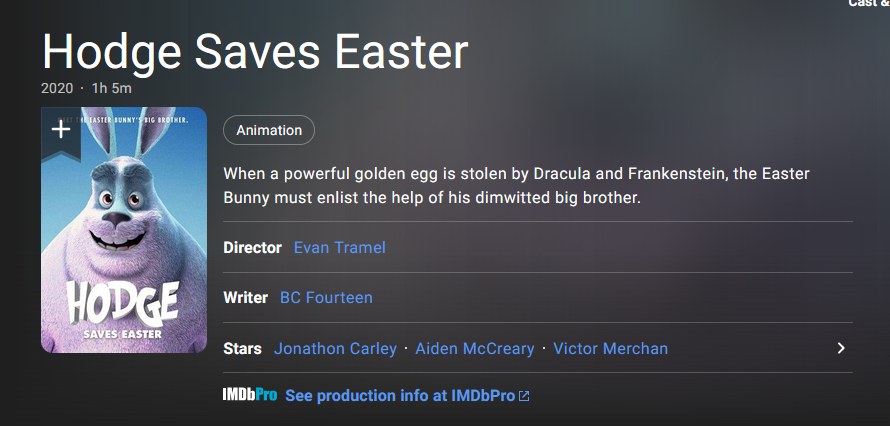Open the Cast & crew link at top

pos(868,4)
